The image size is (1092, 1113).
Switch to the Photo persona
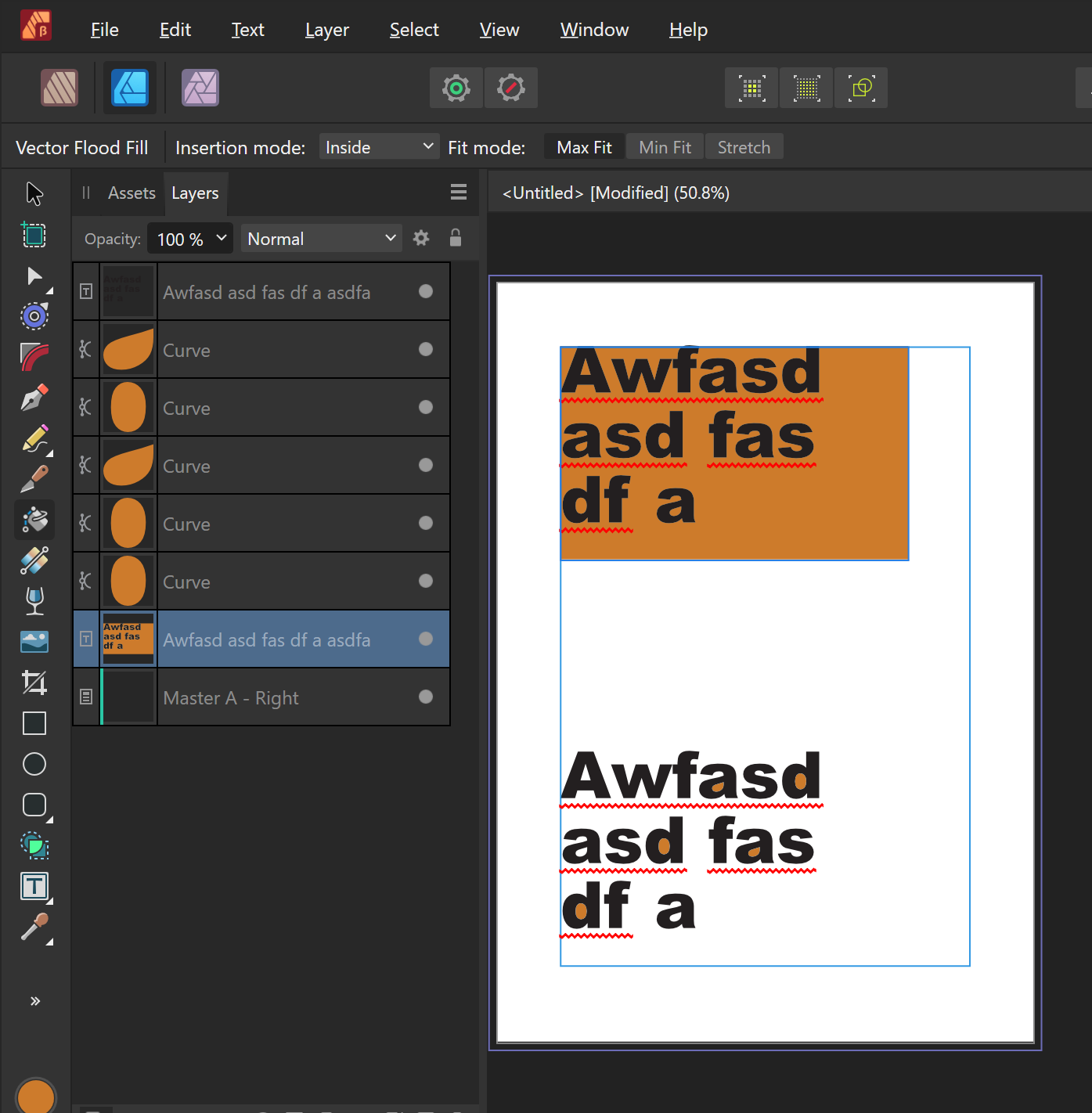200,88
